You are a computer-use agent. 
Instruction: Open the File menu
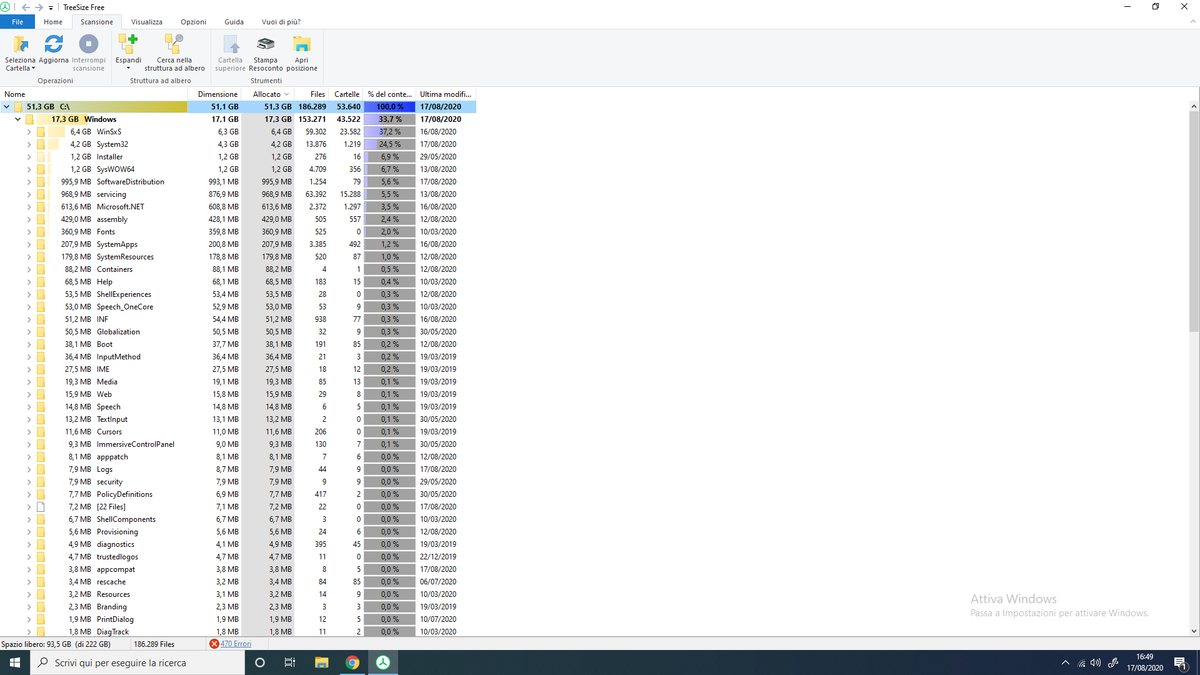click(x=17, y=21)
